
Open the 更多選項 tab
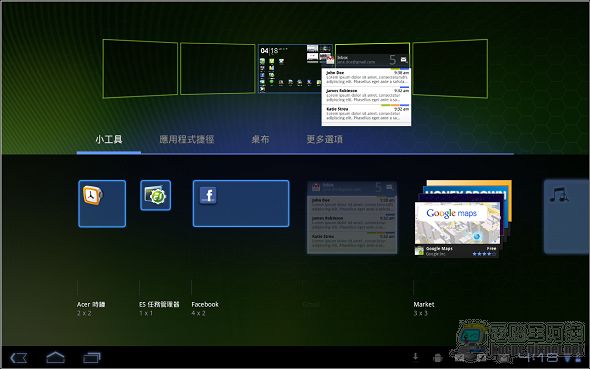(324, 140)
